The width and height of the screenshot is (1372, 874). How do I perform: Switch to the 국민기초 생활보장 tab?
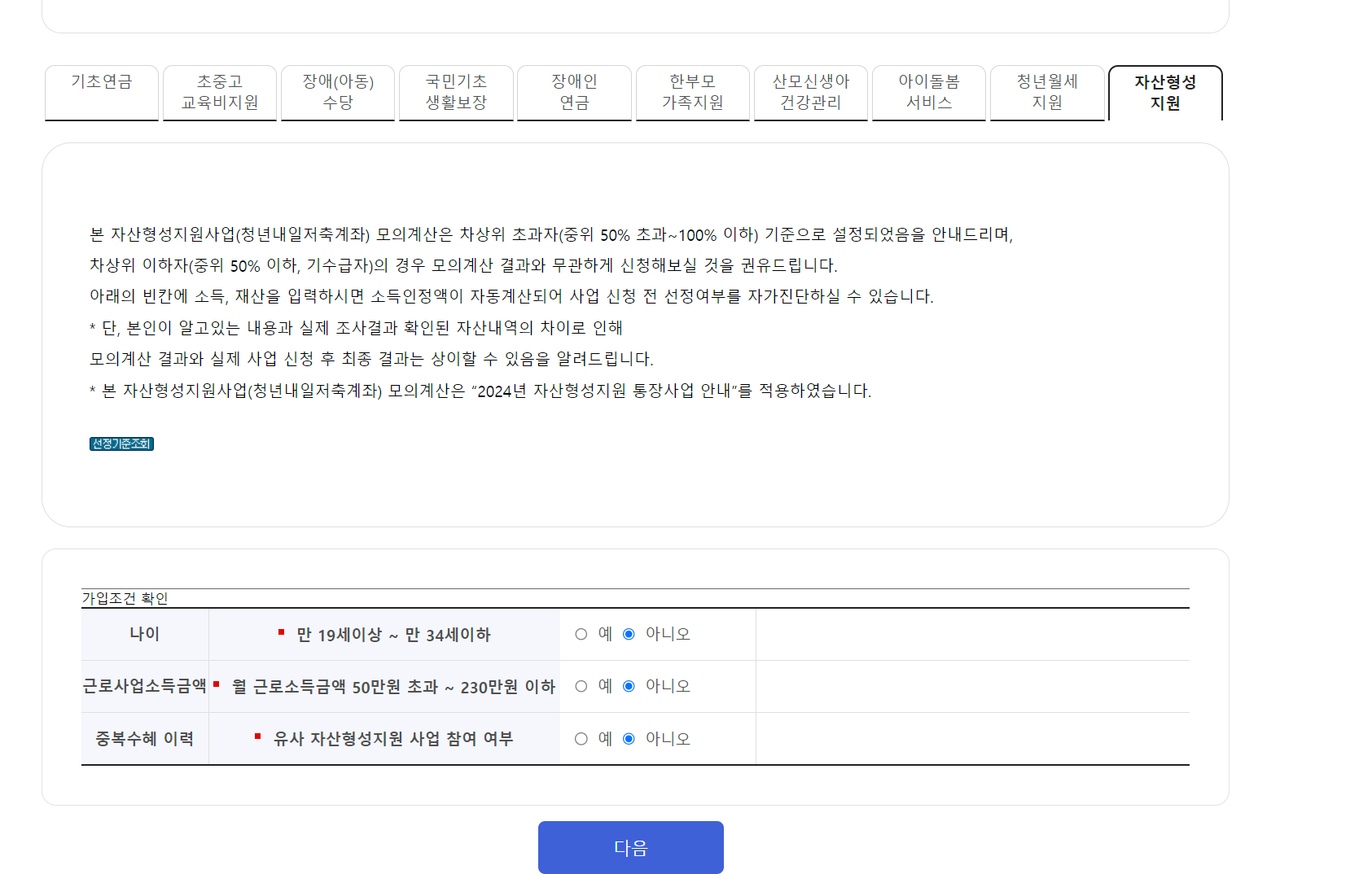point(456,91)
